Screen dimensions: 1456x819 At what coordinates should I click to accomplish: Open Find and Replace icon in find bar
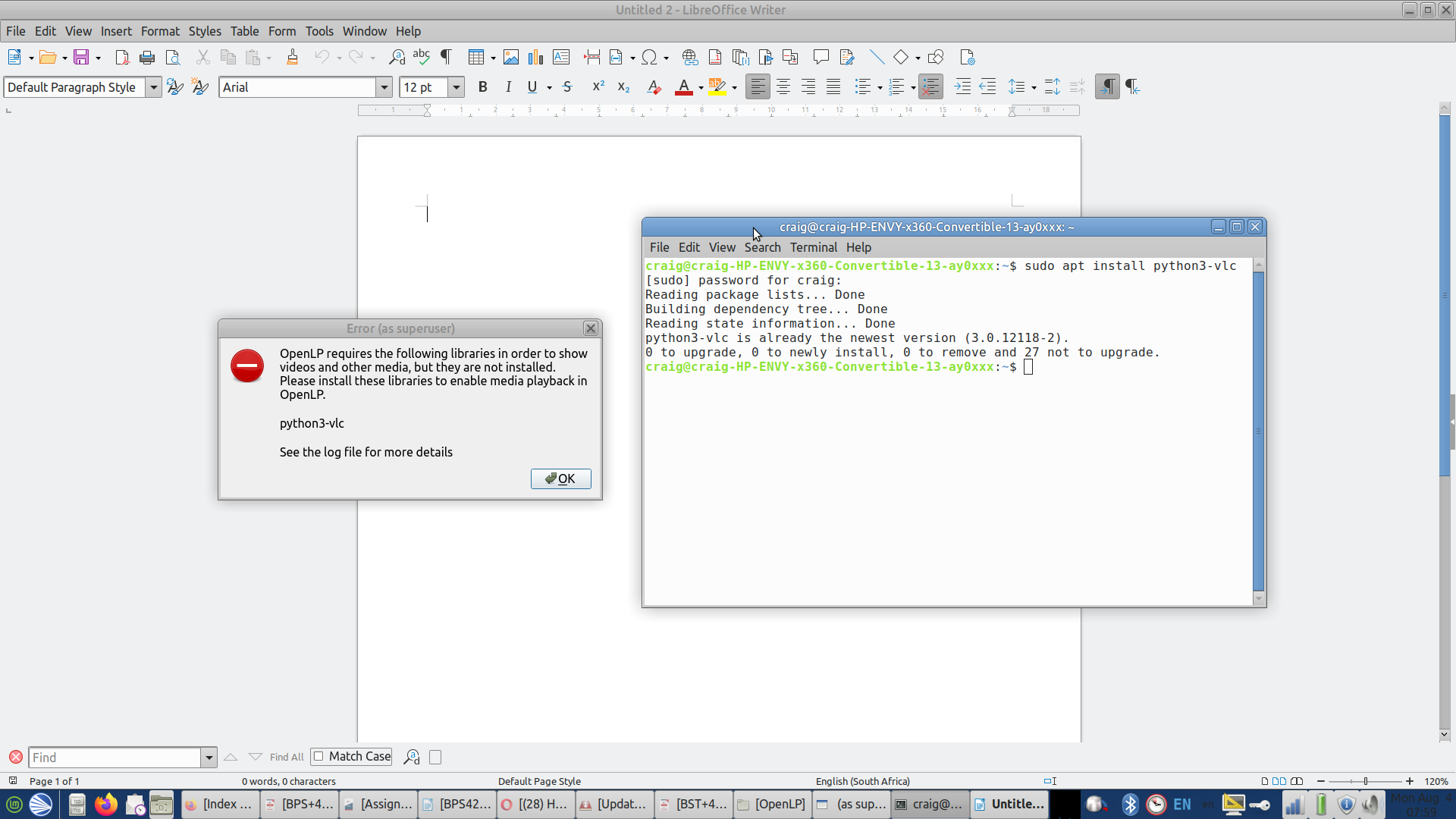pyautogui.click(x=412, y=757)
